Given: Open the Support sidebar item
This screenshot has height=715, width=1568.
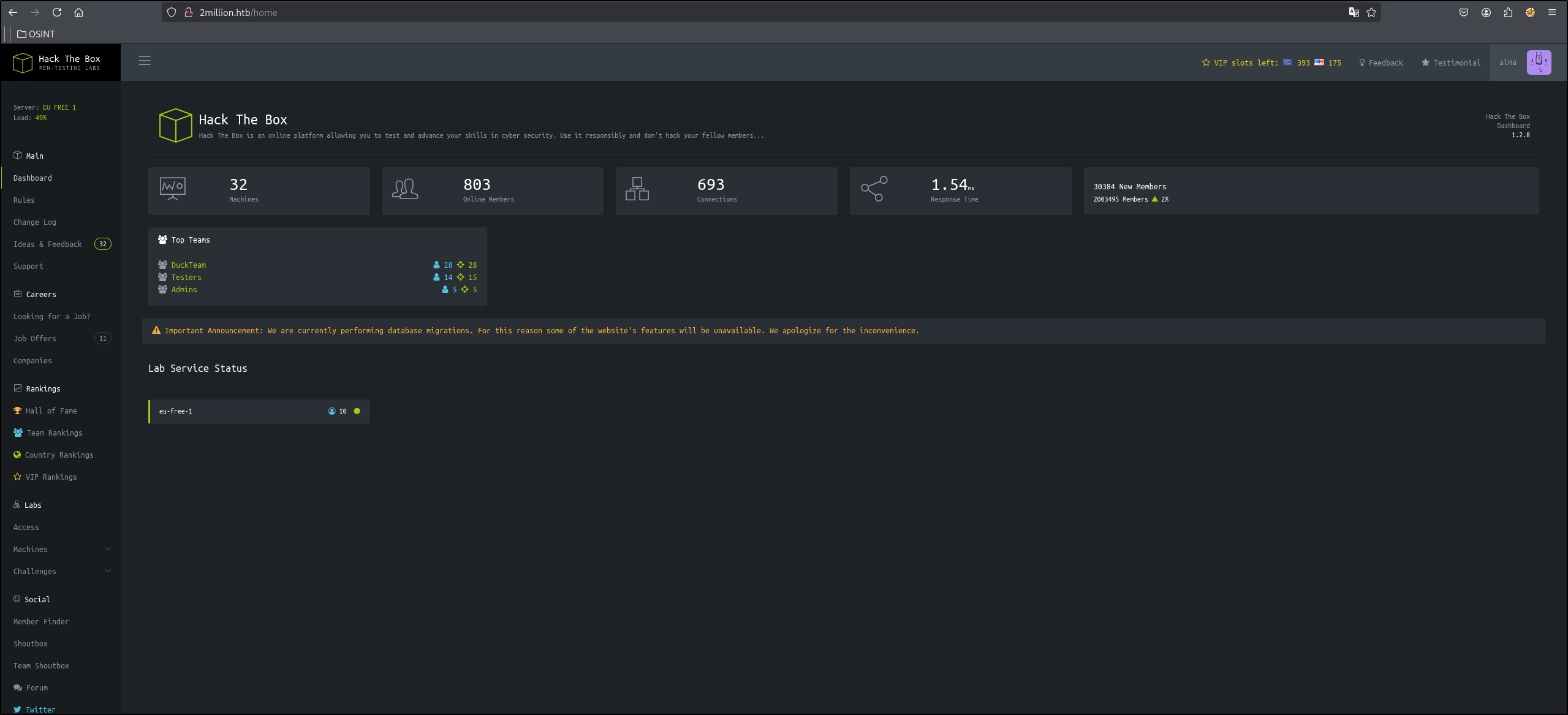Looking at the screenshot, I should [28, 267].
